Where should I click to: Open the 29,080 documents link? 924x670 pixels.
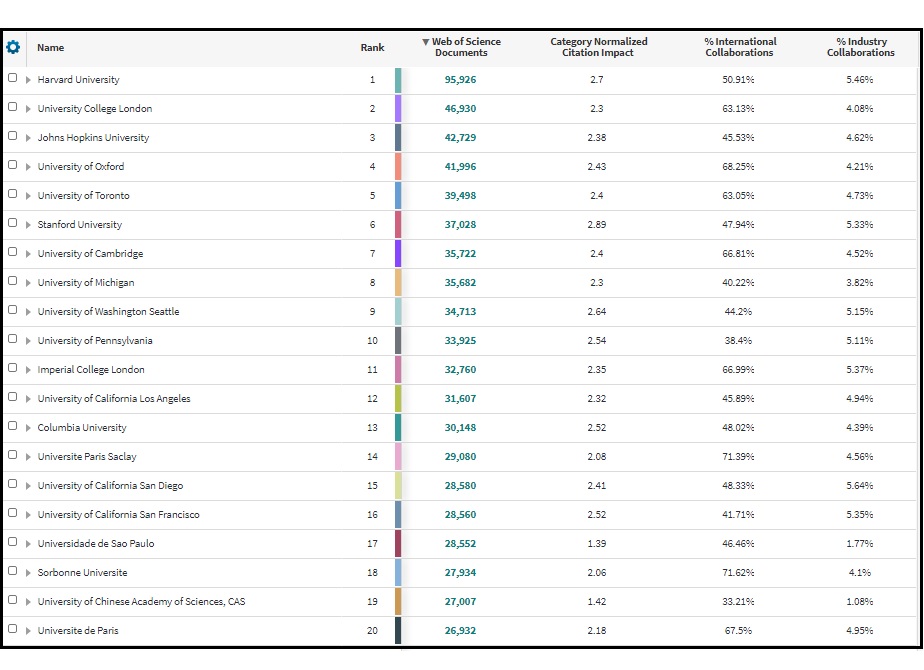[460, 457]
